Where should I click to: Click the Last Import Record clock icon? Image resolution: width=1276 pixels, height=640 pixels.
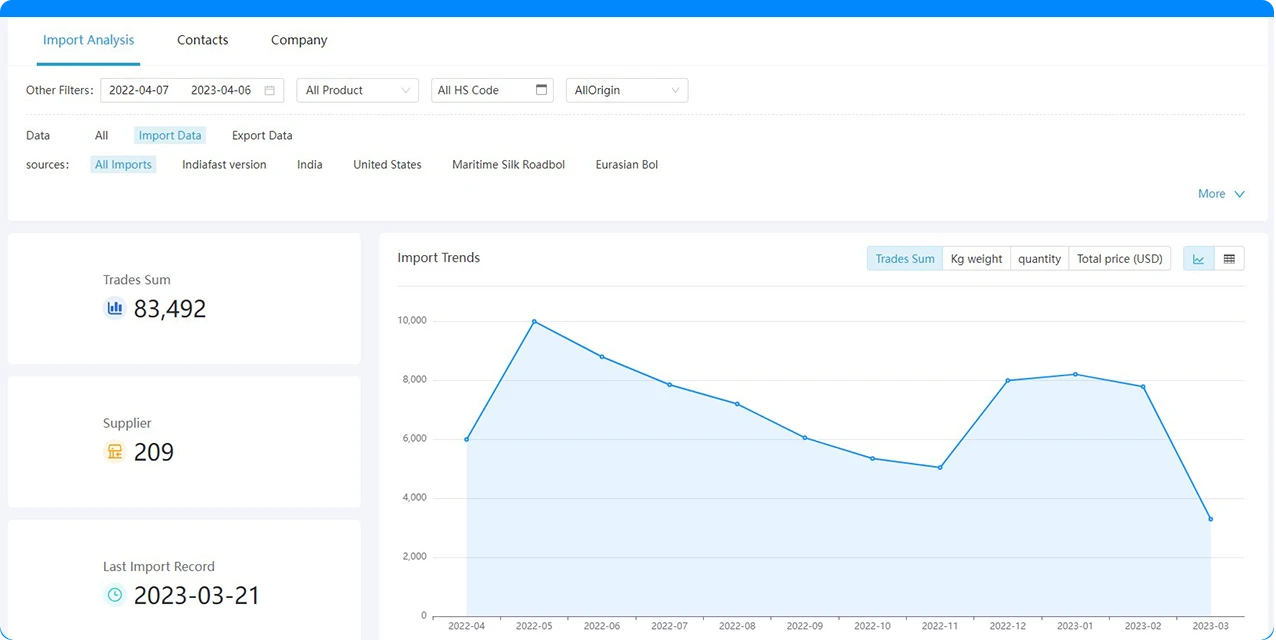(115, 595)
